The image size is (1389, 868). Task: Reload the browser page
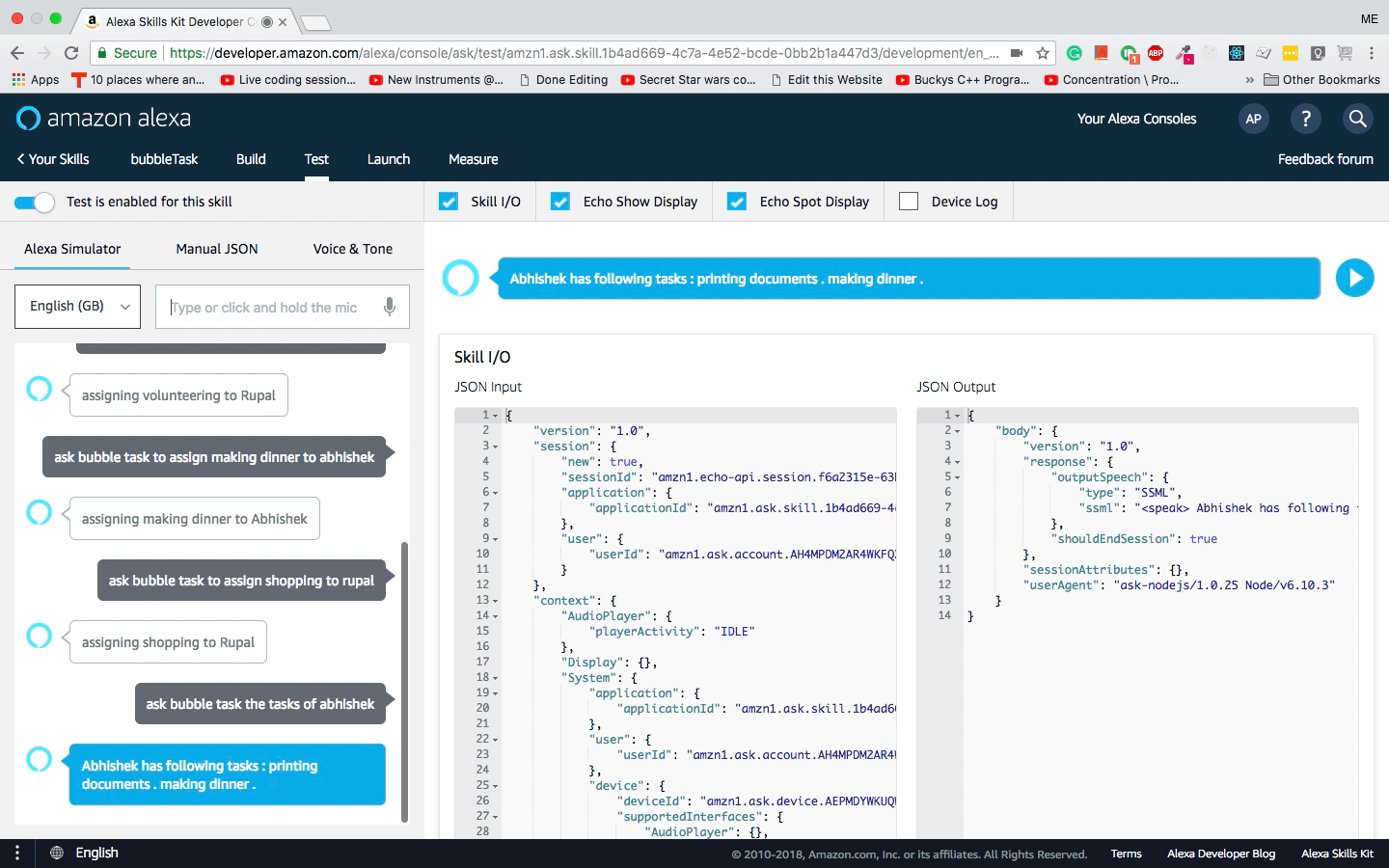[70, 53]
